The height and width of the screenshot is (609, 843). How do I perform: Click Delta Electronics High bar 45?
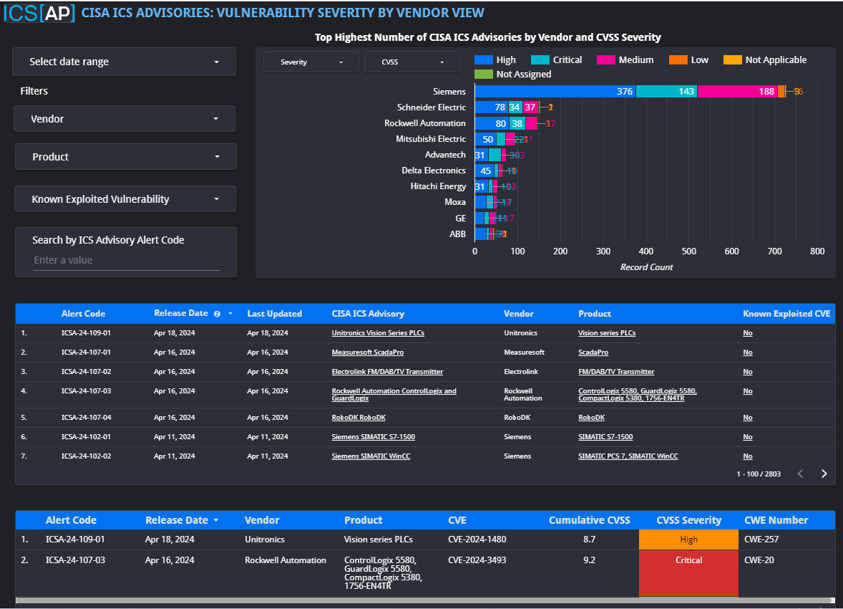(x=485, y=170)
